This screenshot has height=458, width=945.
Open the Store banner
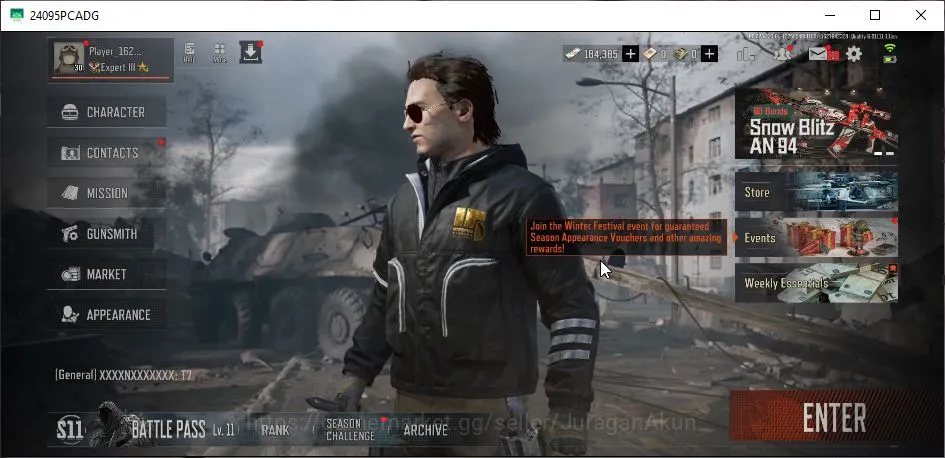[x=816, y=192]
